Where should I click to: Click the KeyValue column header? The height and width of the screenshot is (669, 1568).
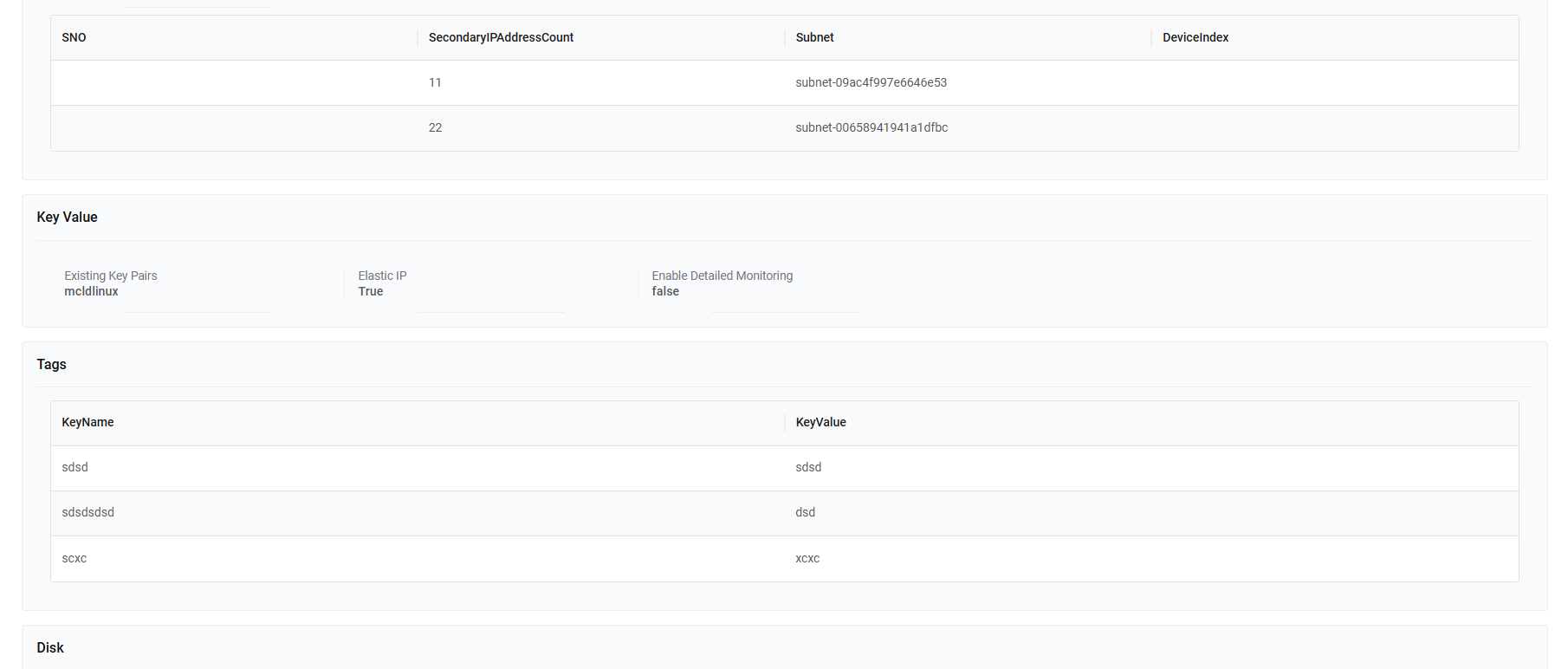820,422
